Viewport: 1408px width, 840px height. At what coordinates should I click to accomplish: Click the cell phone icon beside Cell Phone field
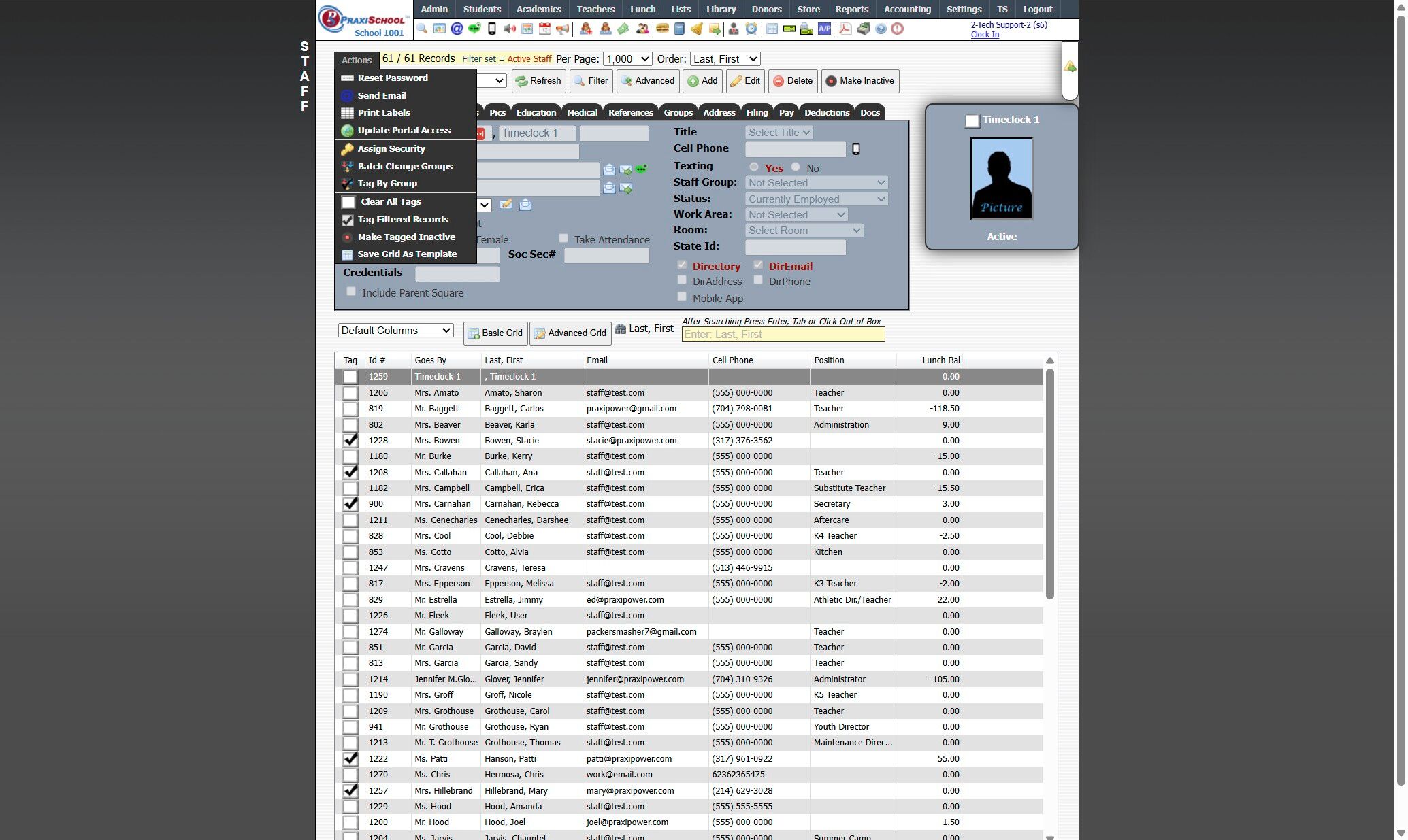click(855, 149)
